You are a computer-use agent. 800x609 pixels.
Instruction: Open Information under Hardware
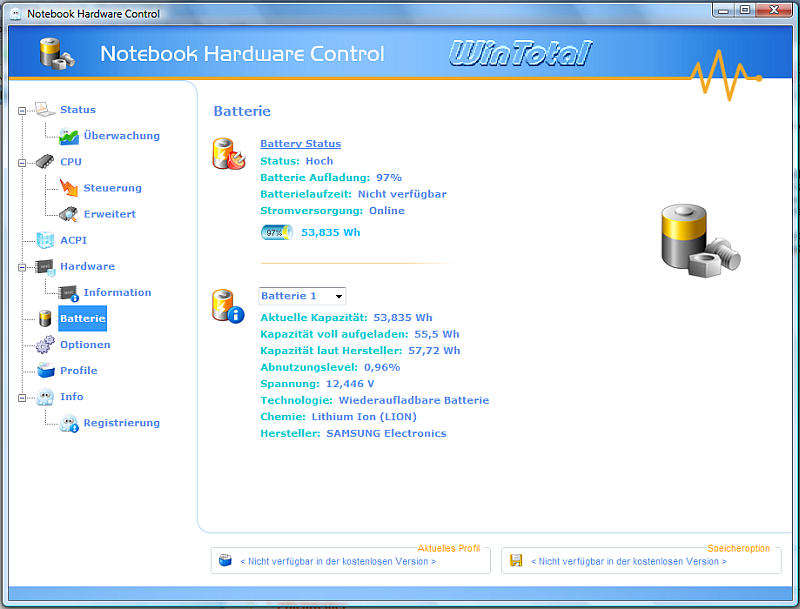pyautogui.click(x=117, y=292)
